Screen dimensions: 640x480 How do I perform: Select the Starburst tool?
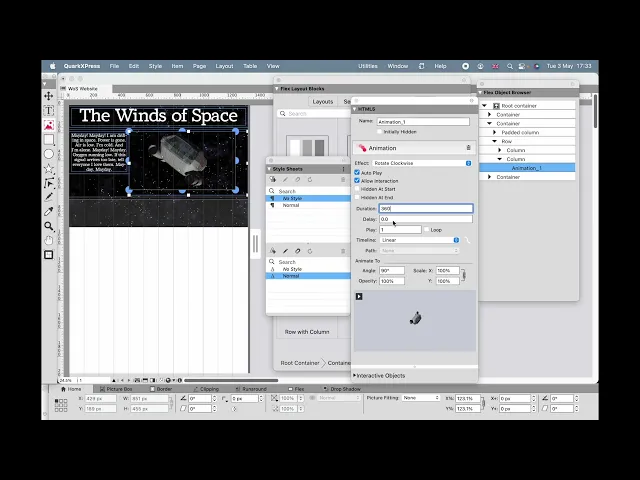pyautogui.click(x=49, y=168)
